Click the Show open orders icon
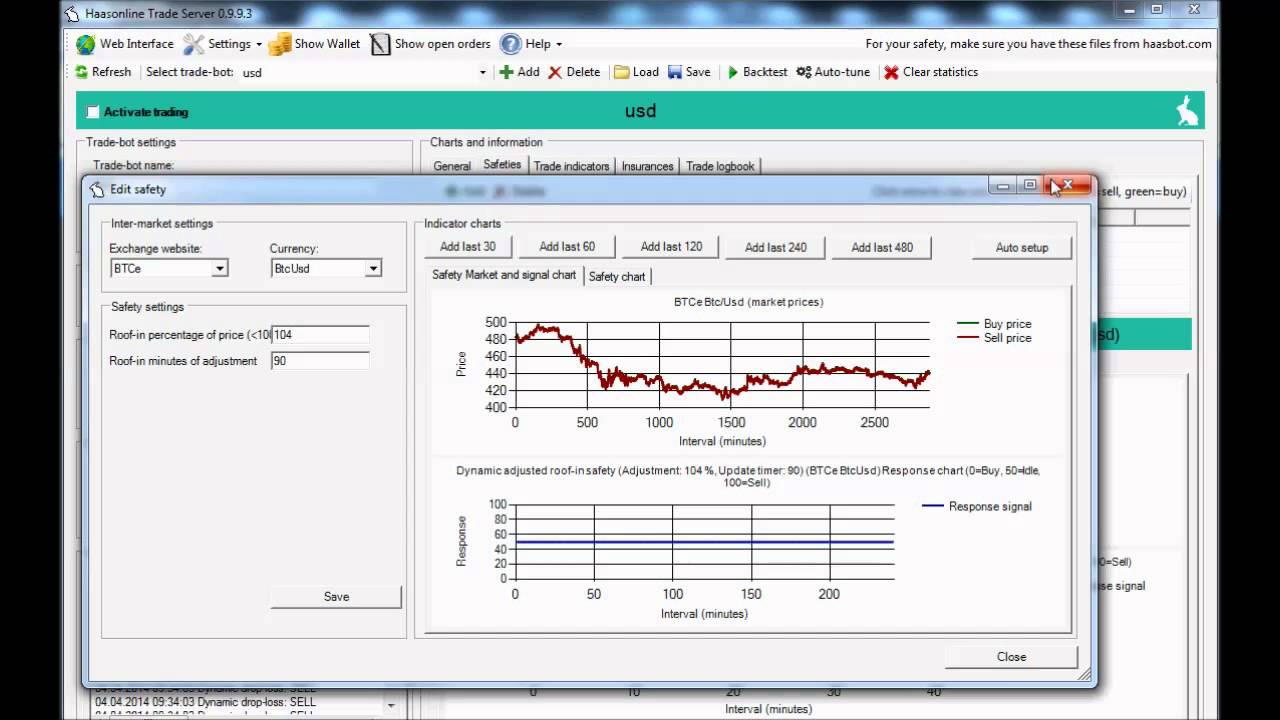Screen dimensions: 1280x720 point(380,44)
